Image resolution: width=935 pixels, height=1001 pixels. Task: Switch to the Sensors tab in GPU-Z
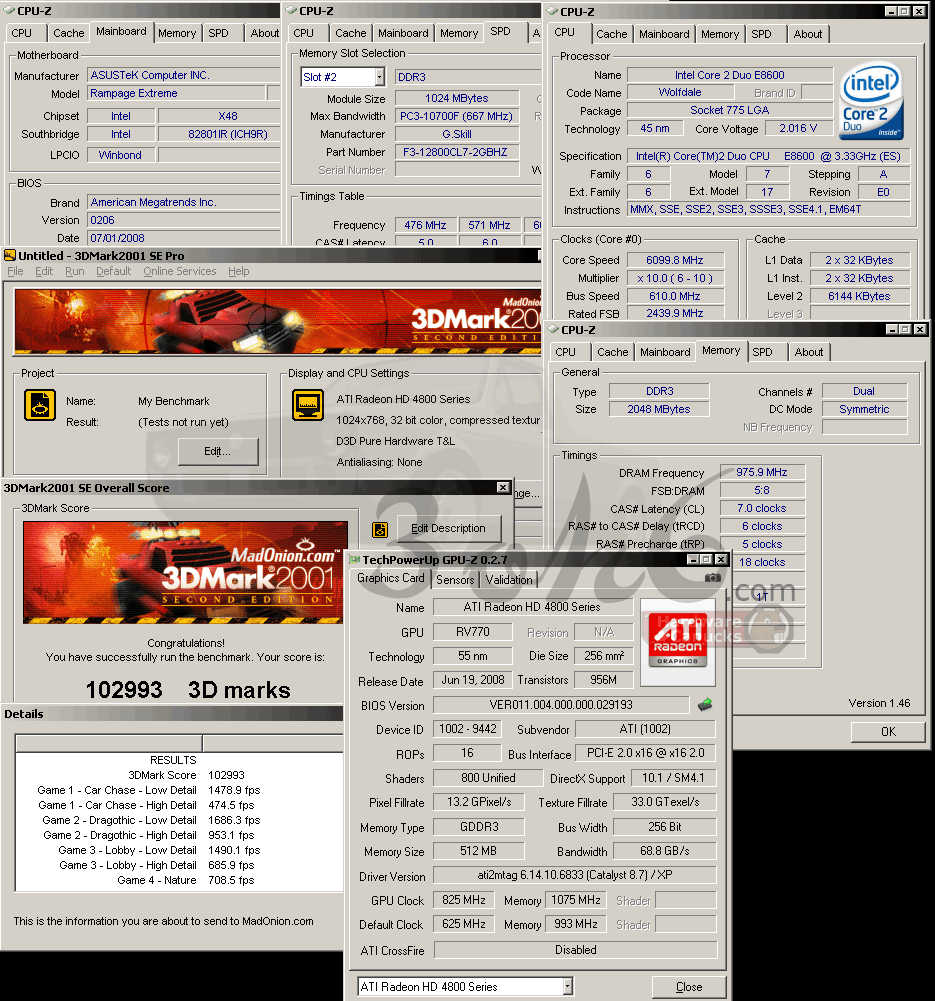point(455,580)
